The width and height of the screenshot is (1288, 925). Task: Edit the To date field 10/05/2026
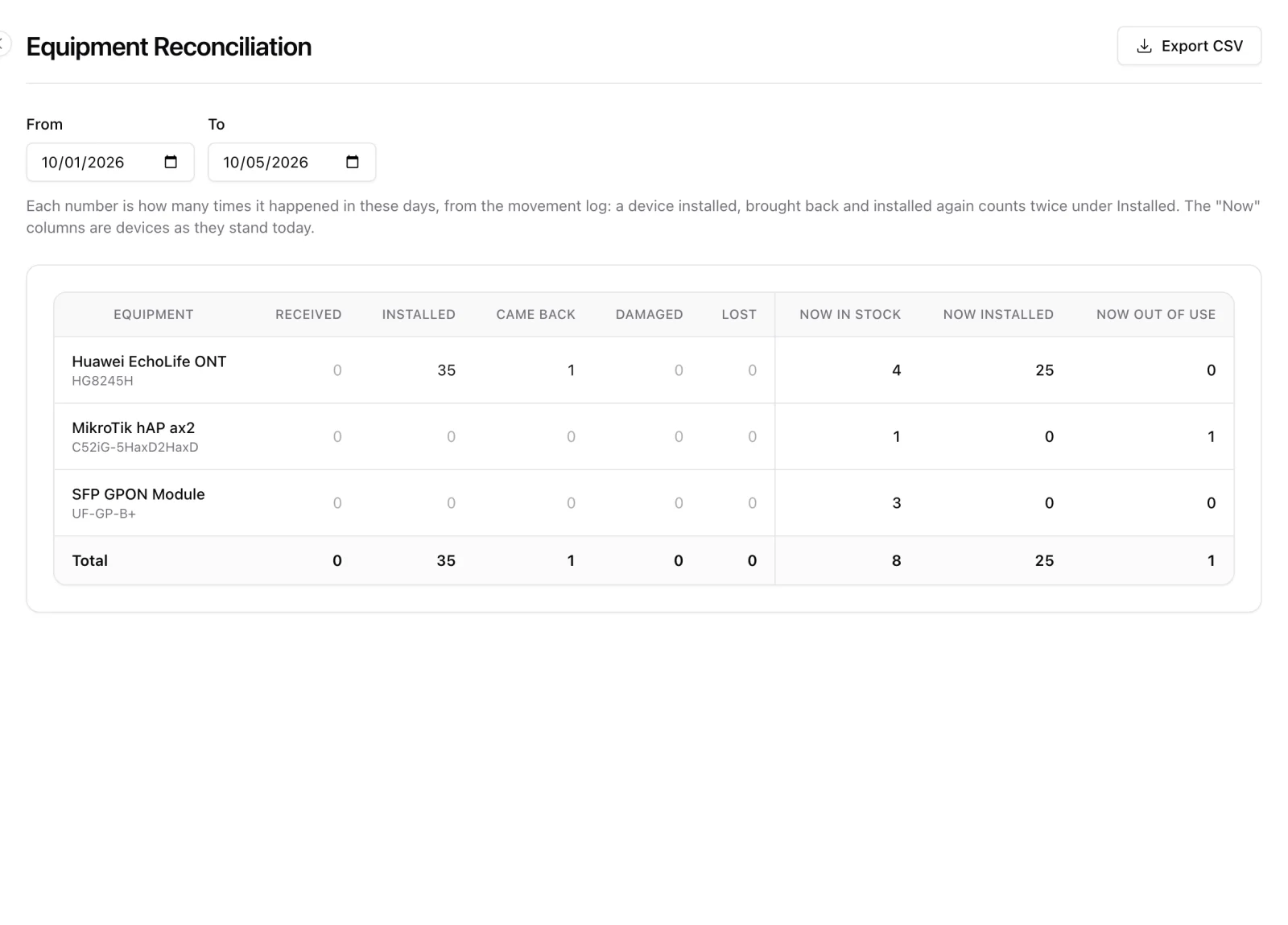(291, 162)
